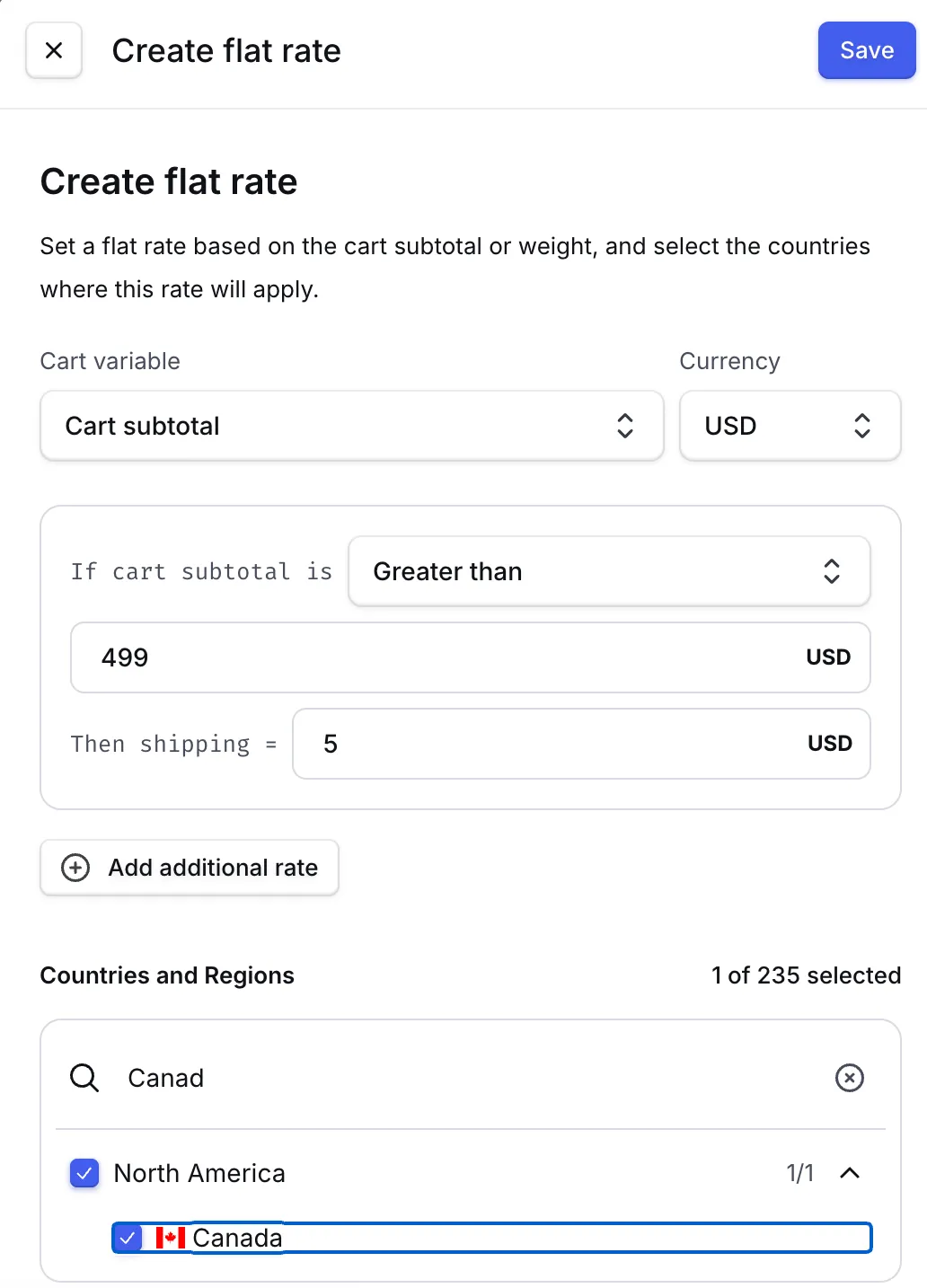Viewport: 927px width, 1288px height.
Task: Click the up-down arrows in Currency selector
Action: (861, 426)
